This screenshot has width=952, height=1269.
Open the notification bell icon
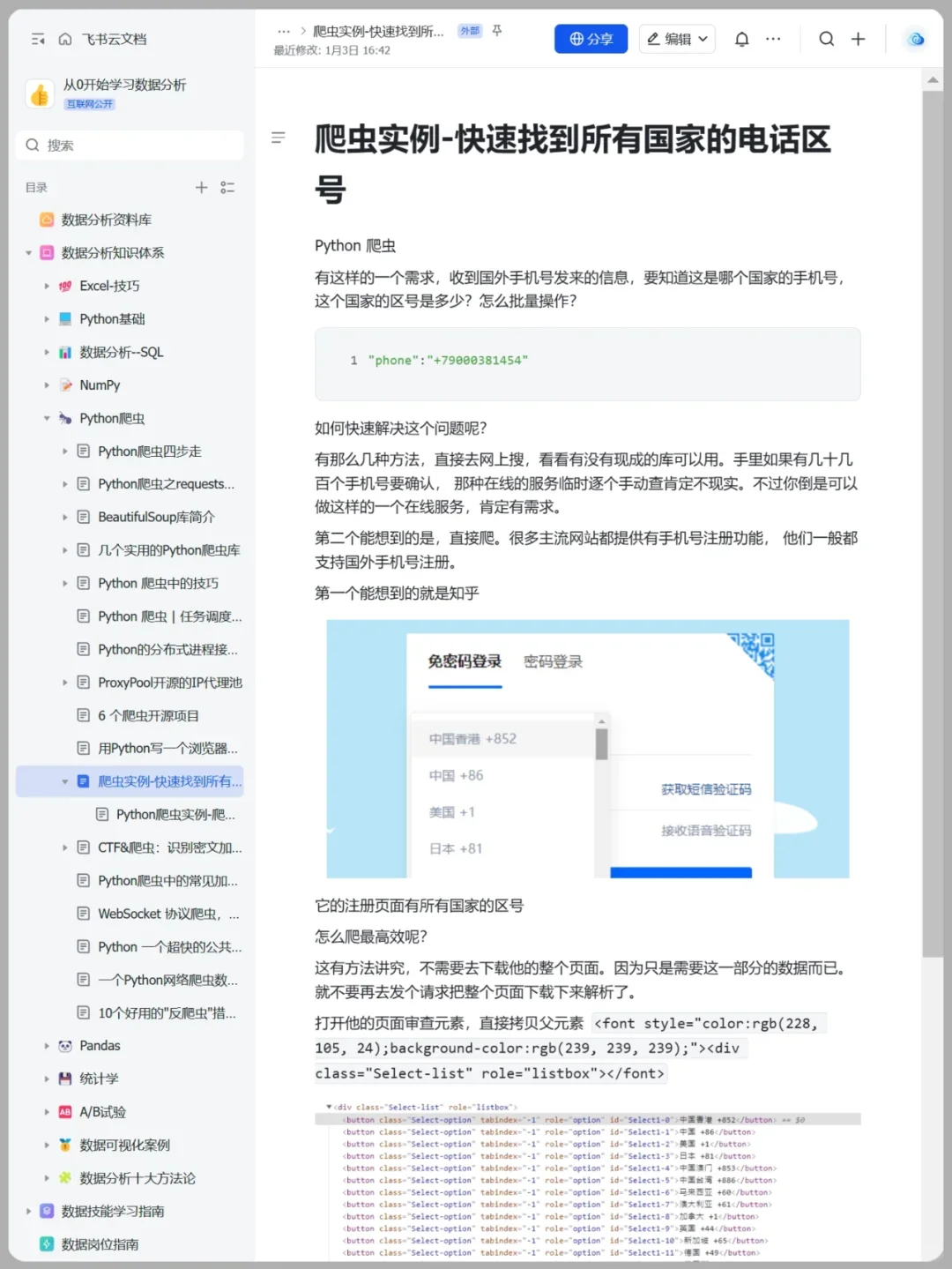click(x=743, y=39)
